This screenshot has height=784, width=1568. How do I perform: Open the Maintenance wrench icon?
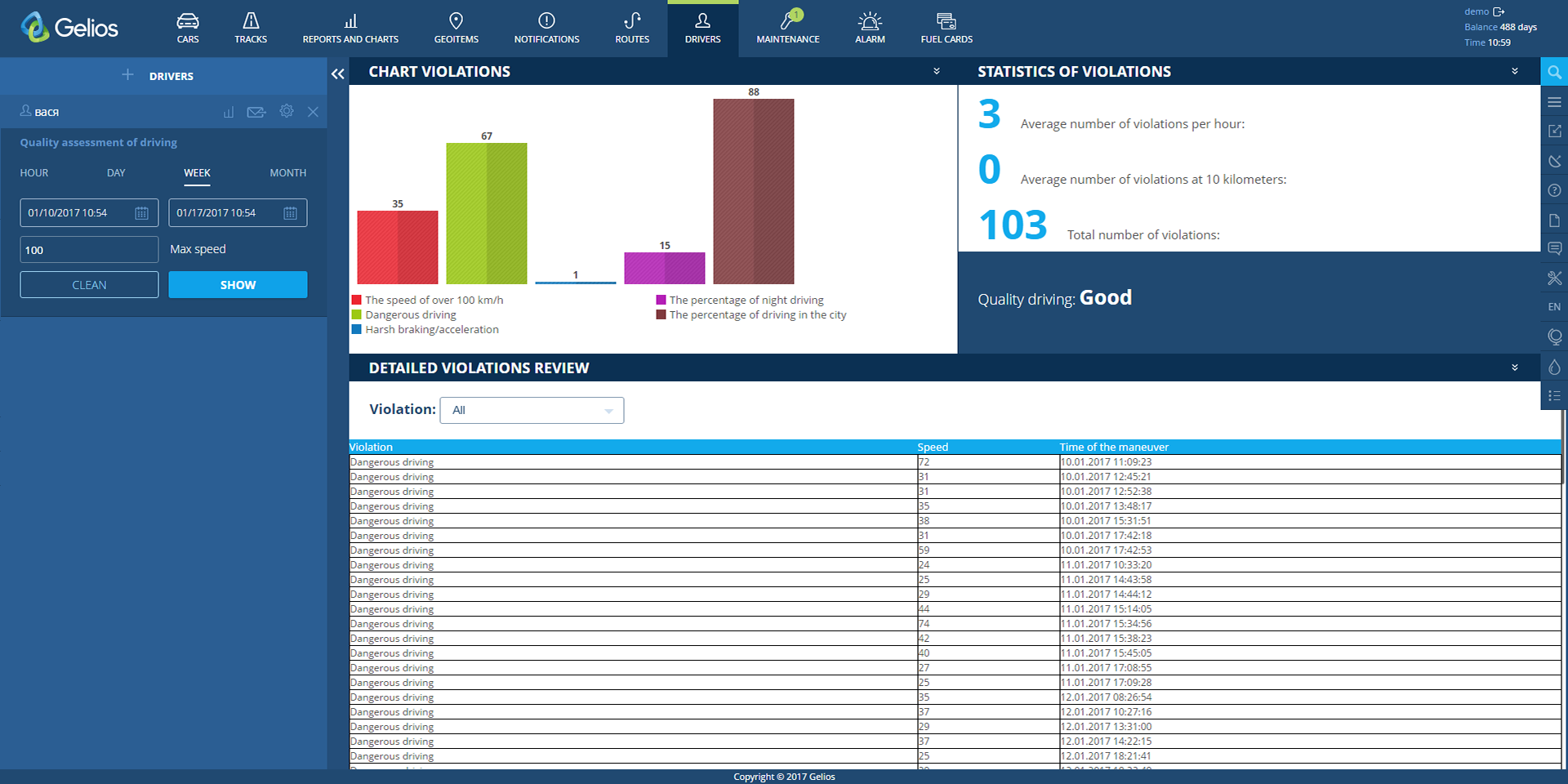point(788,20)
